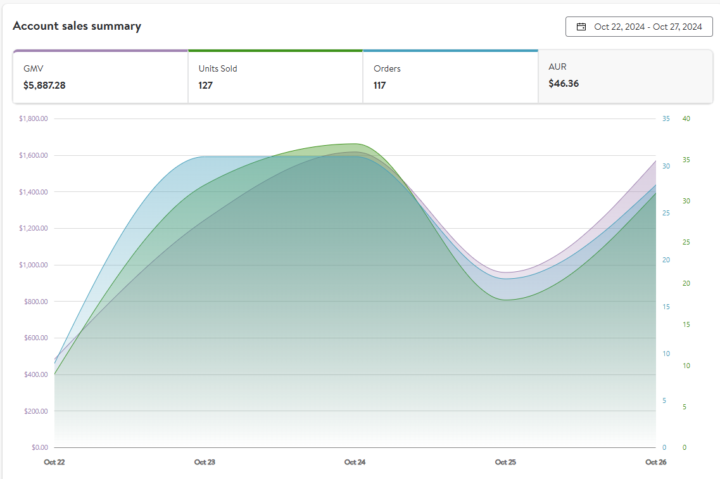This screenshot has height=479, width=720.
Task: Click the $1,800.00 y-axis label
Action: tap(33, 119)
